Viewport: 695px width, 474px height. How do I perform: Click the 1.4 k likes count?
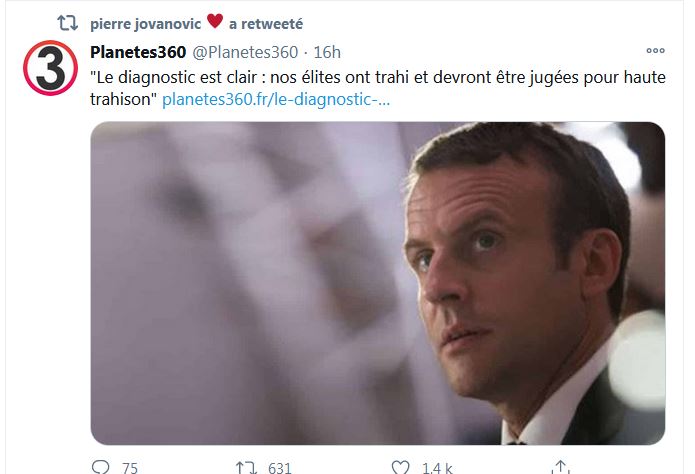click(x=436, y=467)
